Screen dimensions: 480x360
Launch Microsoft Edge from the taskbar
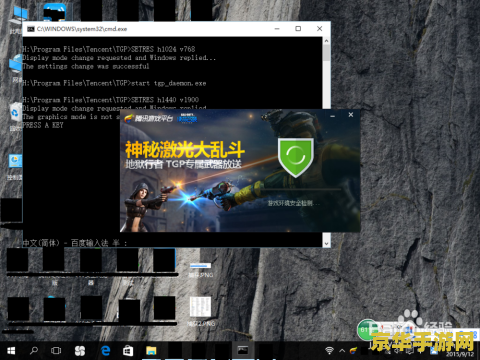tap(106, 351)
